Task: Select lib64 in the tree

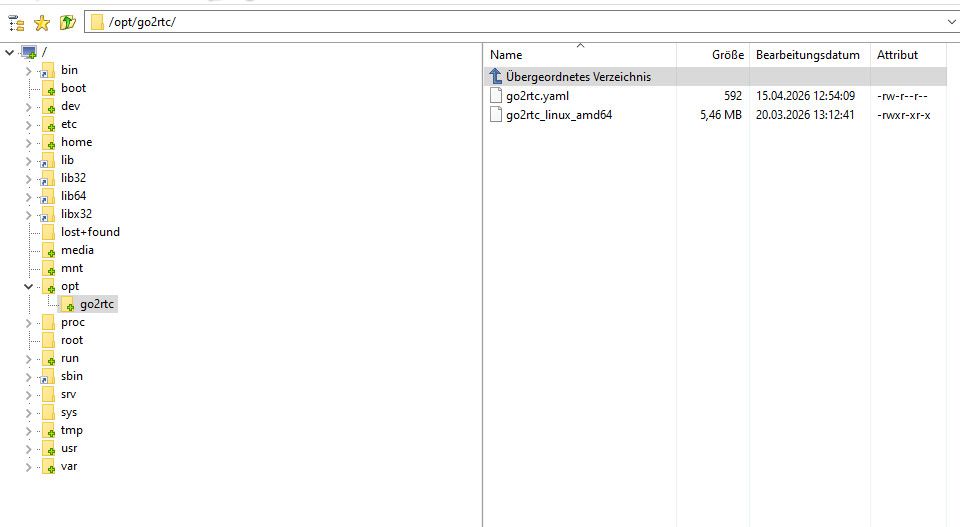Action: coord(73,196)
